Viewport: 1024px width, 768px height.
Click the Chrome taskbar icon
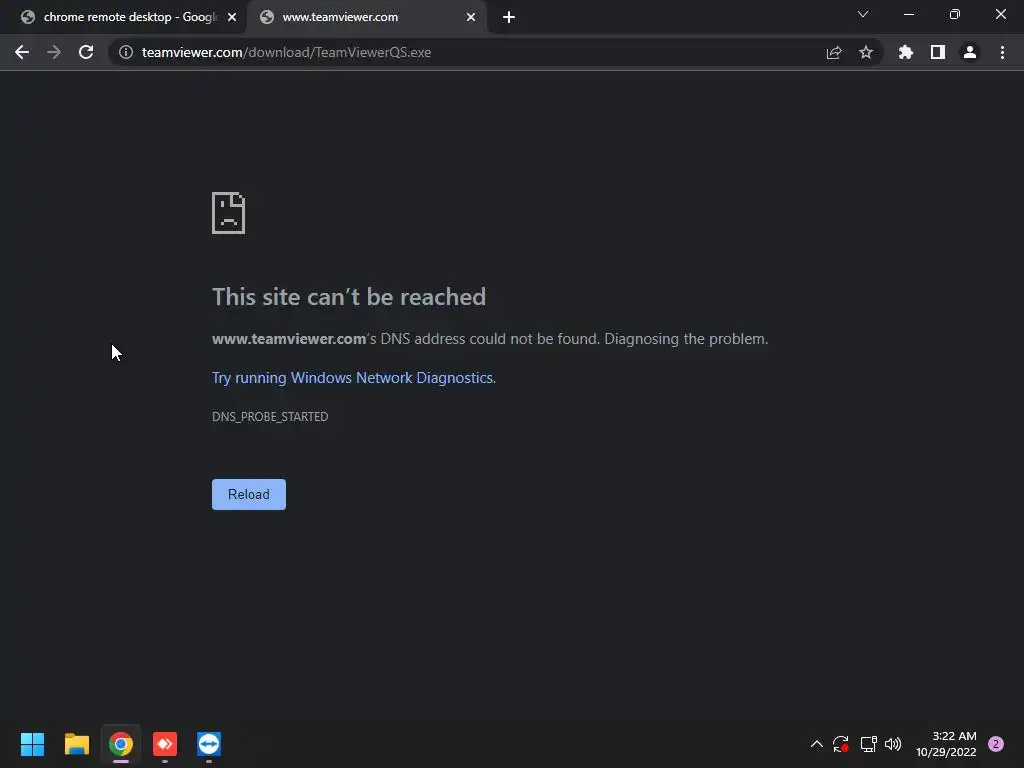pyautogui.click(x=121, y=744)
